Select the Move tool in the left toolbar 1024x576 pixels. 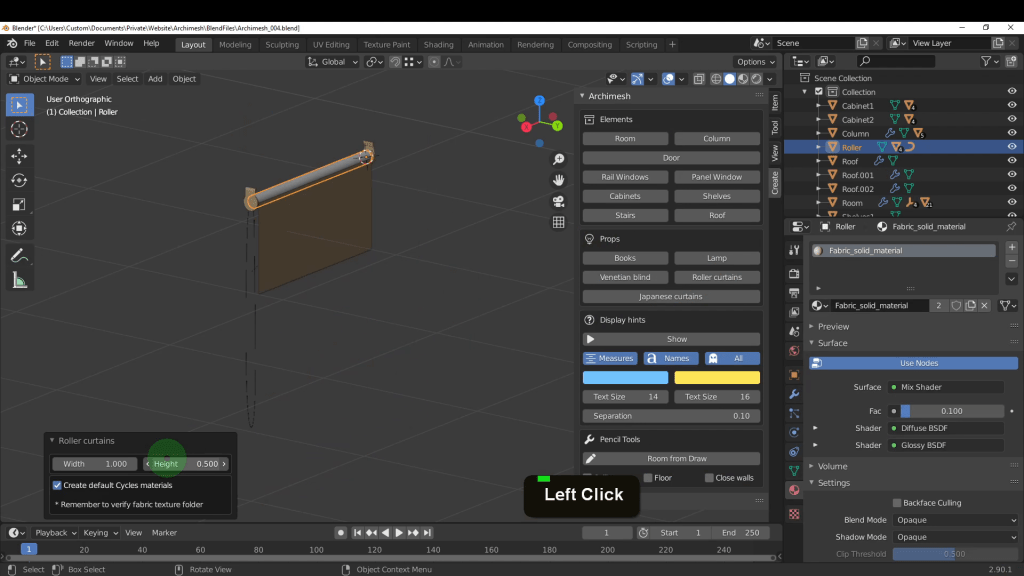(19, 155)
